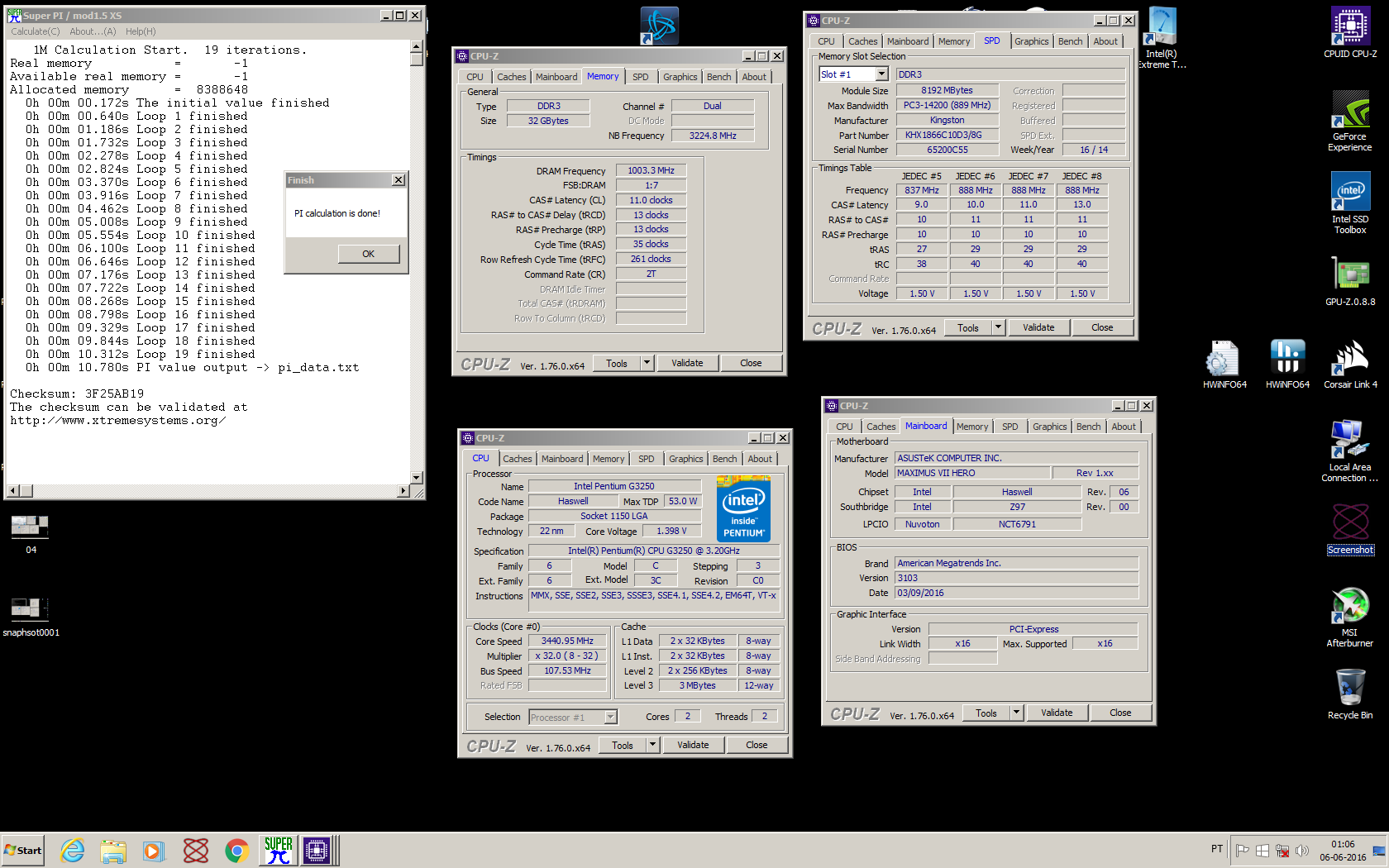Open the 04 desktop image file
The width and height of the screenshot is (1389, 868).
[x=31, y=534]
